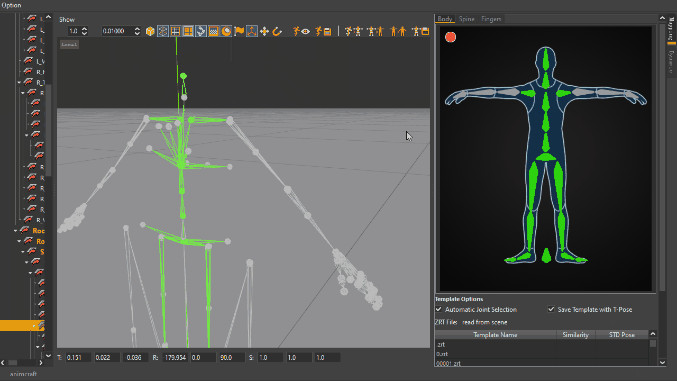Toggle Automatic Joint Selection checkbox
The height and width of the screenshot is (381, 677).
[x=439, y=309]
